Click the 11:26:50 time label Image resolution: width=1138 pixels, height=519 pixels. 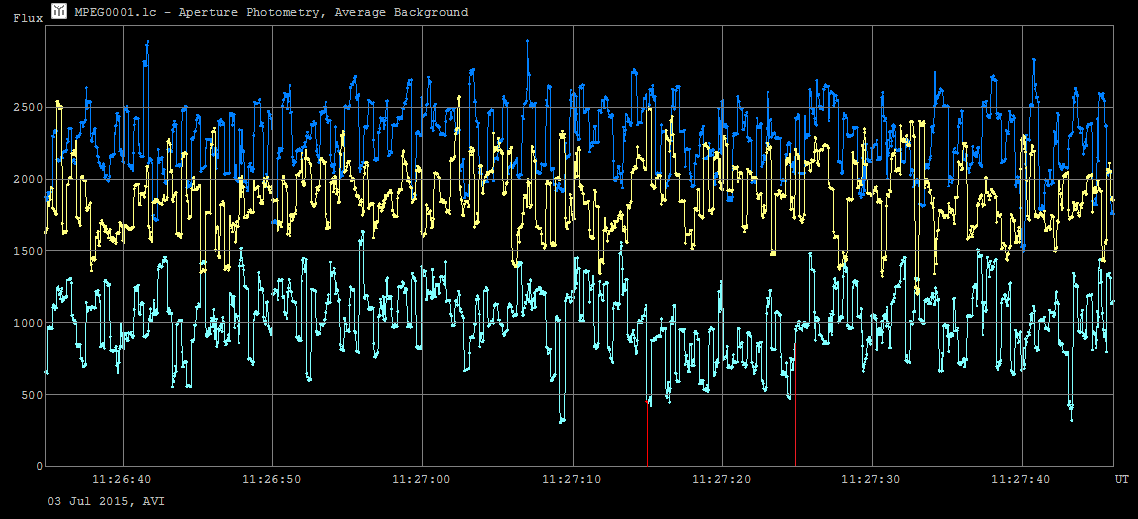click(x=272, y=479)
